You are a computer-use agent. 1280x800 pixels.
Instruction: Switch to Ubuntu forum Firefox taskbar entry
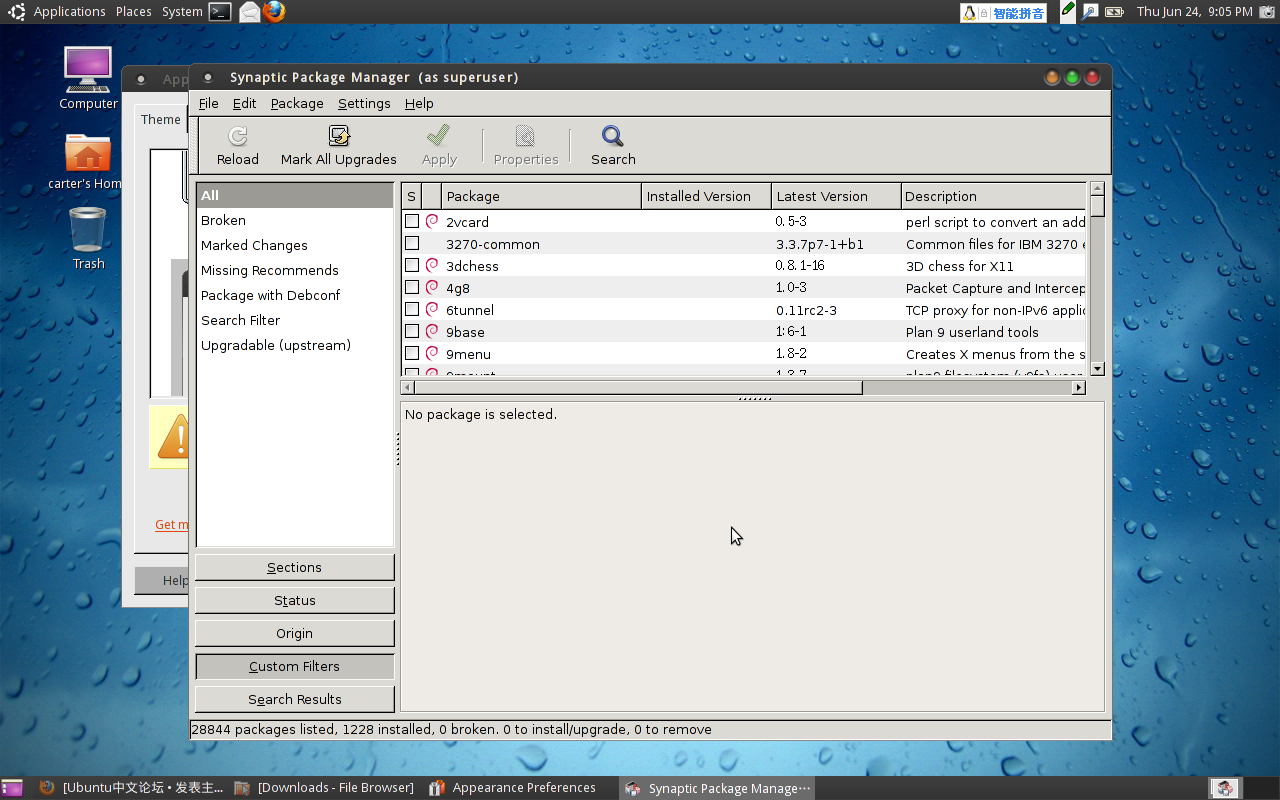click(x=131, y=788)
